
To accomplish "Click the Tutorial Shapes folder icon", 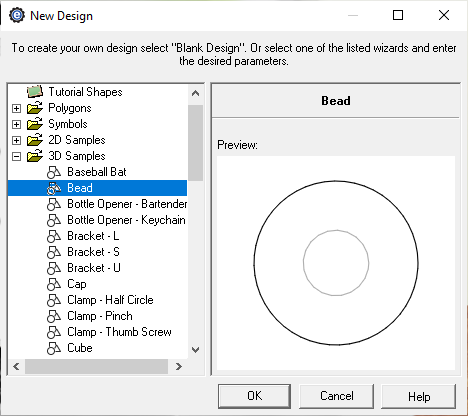I will click(x=35, y=92).
